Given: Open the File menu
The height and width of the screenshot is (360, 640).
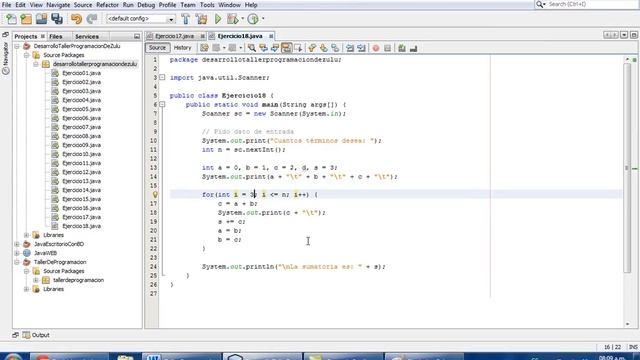Looking at the screenshot, I should (7, 5).
